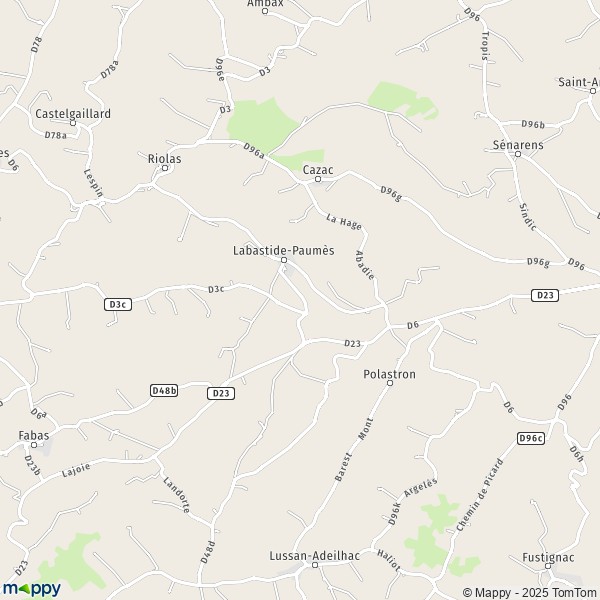This screenshot has height=600, width=600.
Task: Click the Chemin de Picard road label
Action: [480, 495]
